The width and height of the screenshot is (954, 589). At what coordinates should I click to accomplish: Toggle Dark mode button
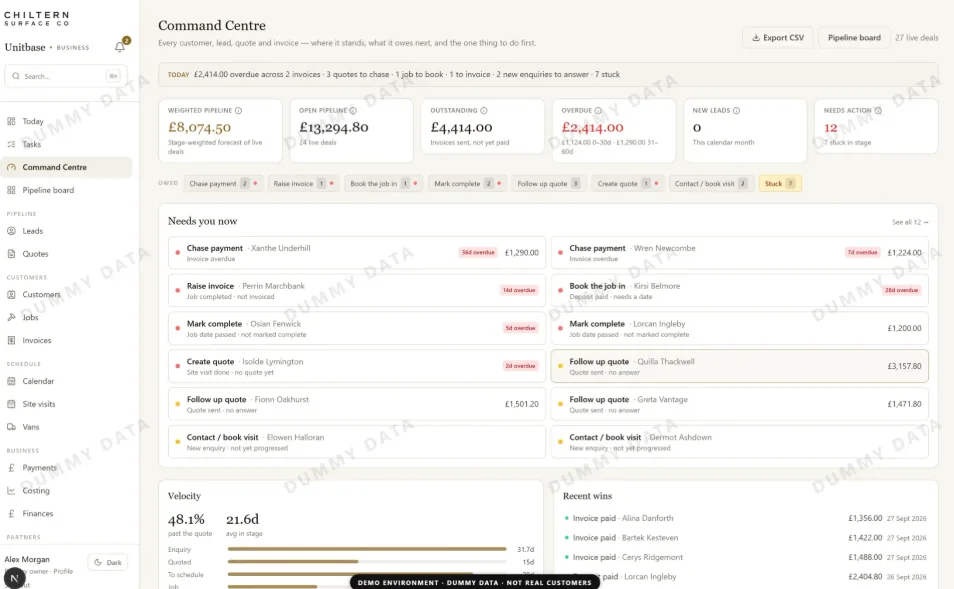click(x=108, y=562)
